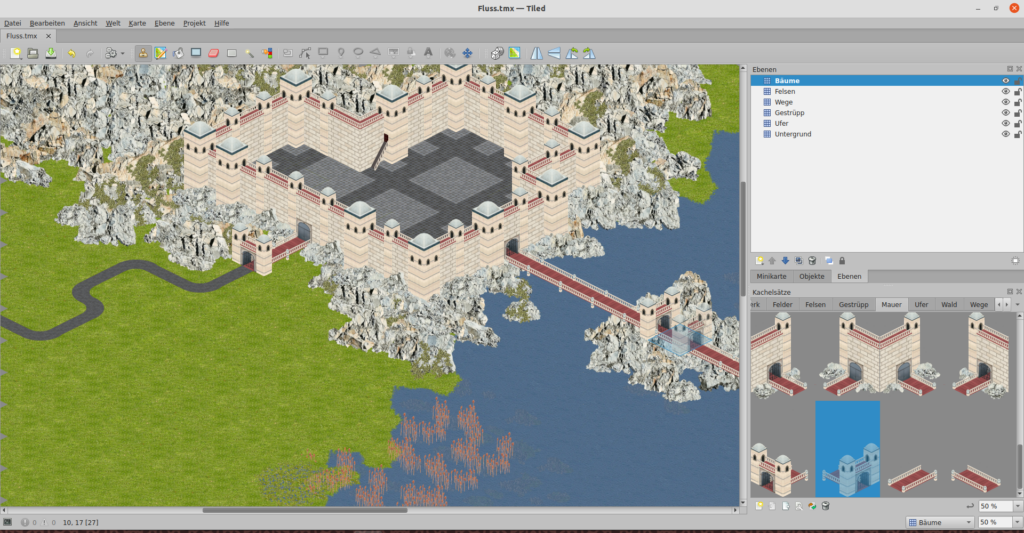This screenshot has width=1024, height=533.
Task: Hide the Felsen layer via eye icon
Action: tap(1006, 91)
